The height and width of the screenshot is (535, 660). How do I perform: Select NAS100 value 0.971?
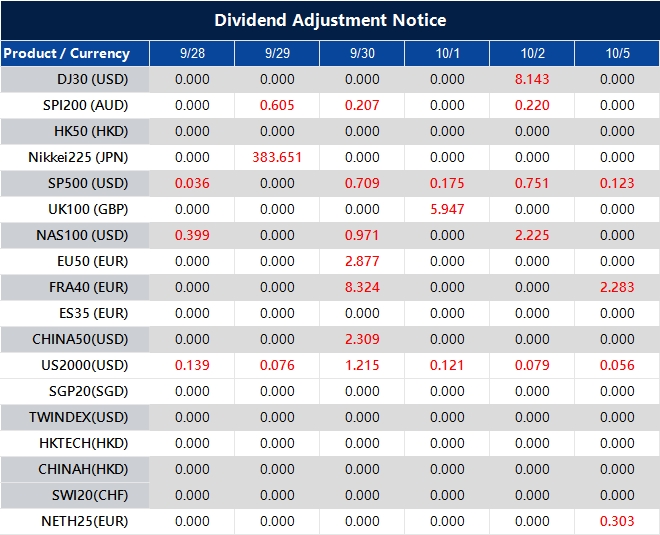[x=362, y=235]
